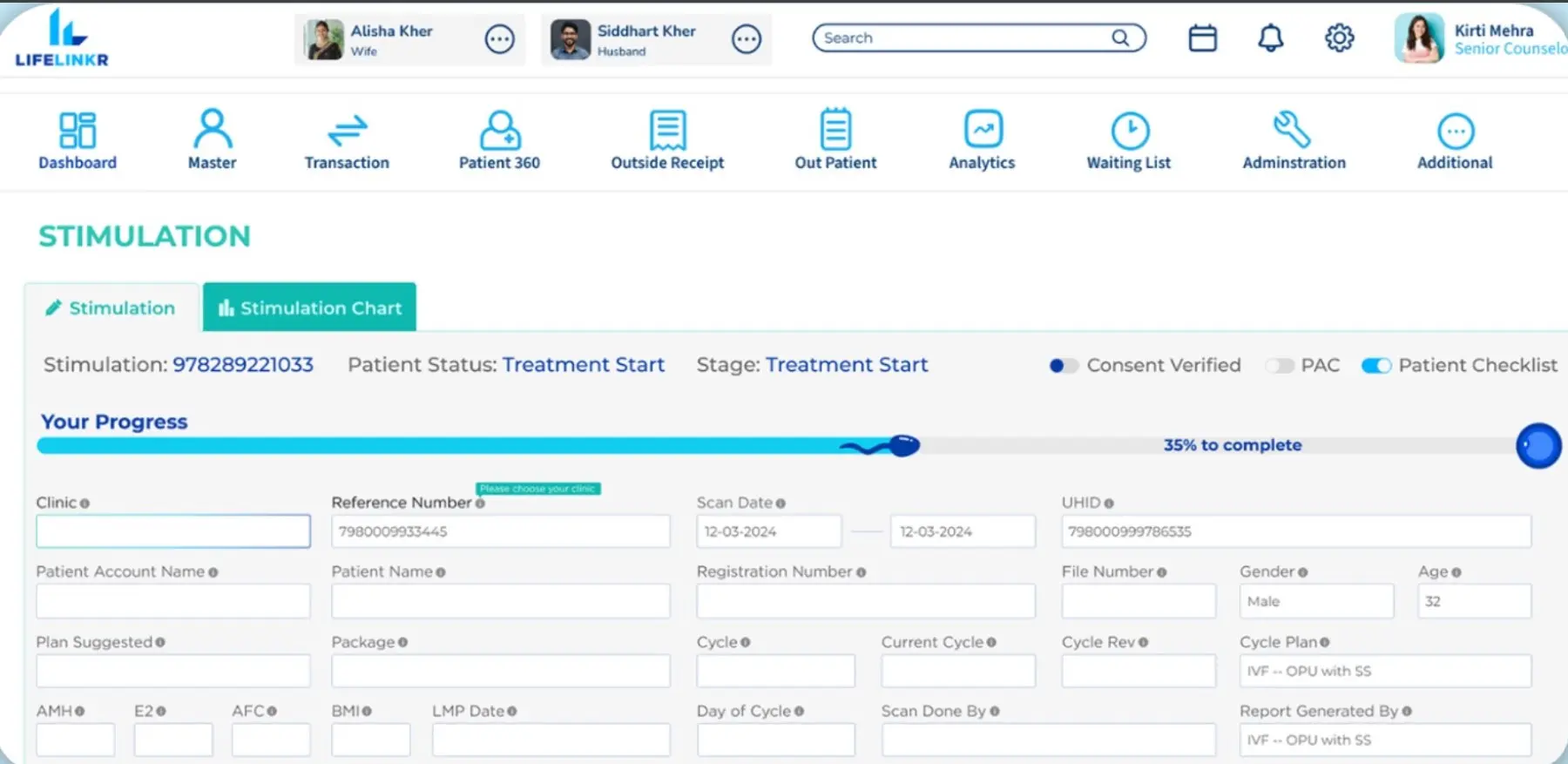
Task: Toggle the Consent Verified switch
Action: coord(1063,366)
